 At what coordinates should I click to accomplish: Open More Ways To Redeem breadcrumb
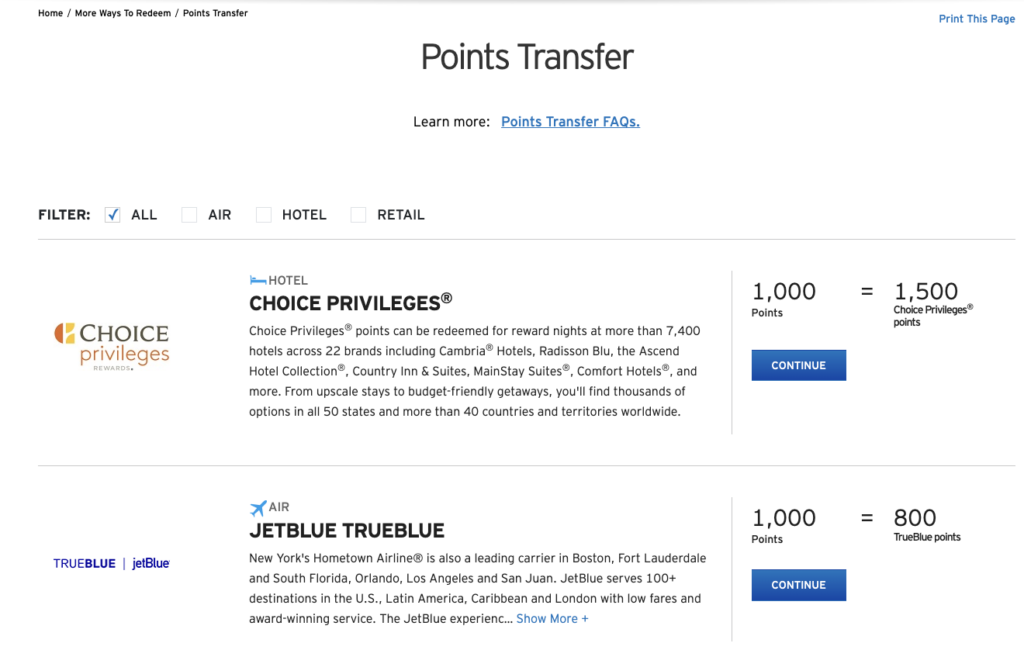[x=123, y=13]
